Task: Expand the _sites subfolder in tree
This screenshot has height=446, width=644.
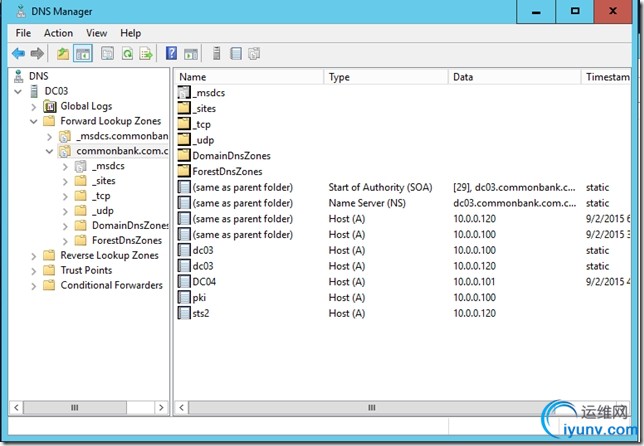Action: point(65,182)
